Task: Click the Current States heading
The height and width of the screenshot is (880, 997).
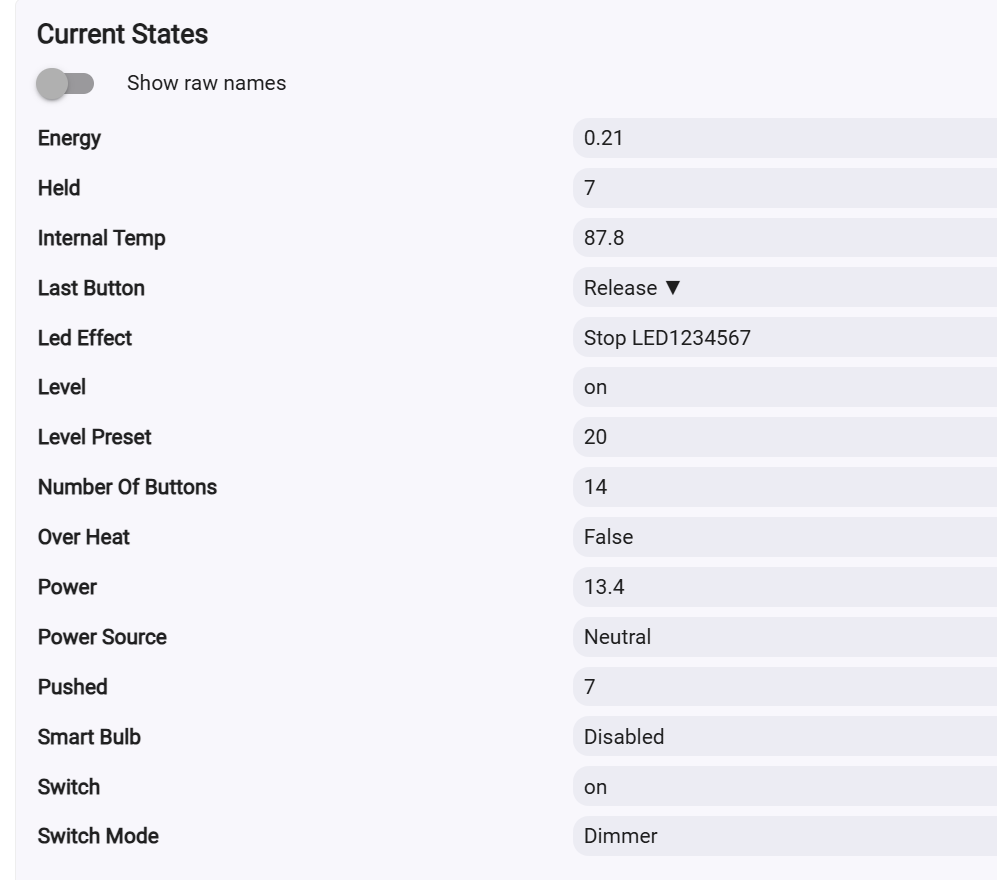Action: coord(122,34)
